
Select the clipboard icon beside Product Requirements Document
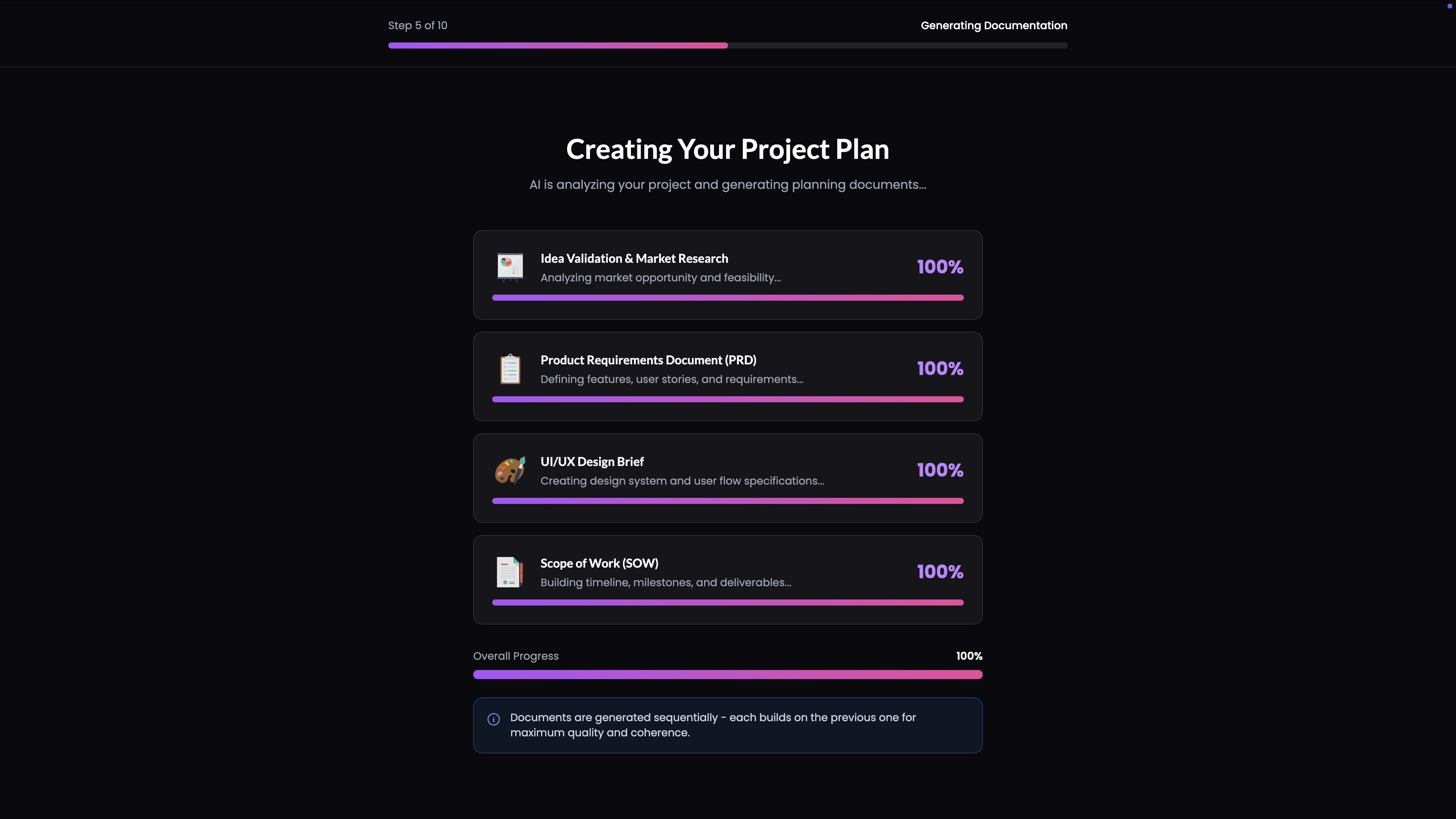[510, 368]
